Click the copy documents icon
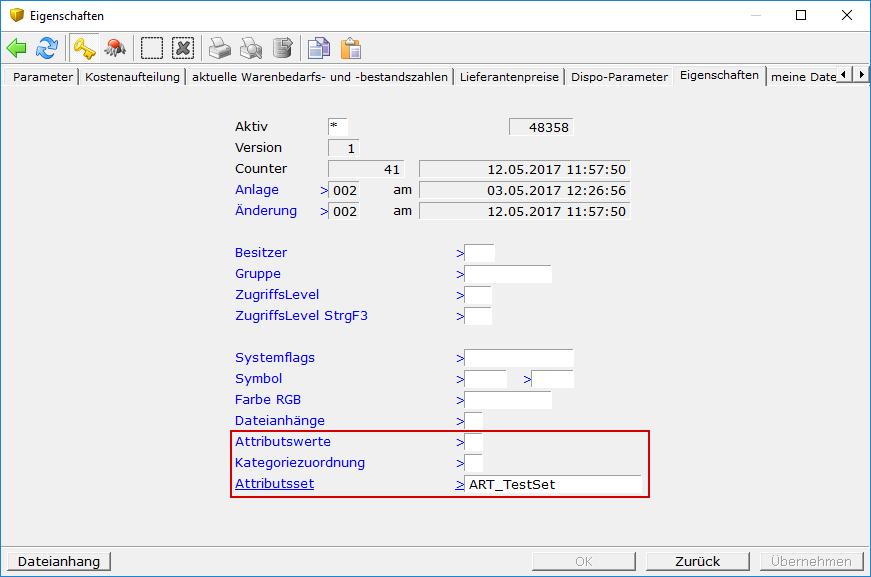871x577 pixels. coord(318,48)
